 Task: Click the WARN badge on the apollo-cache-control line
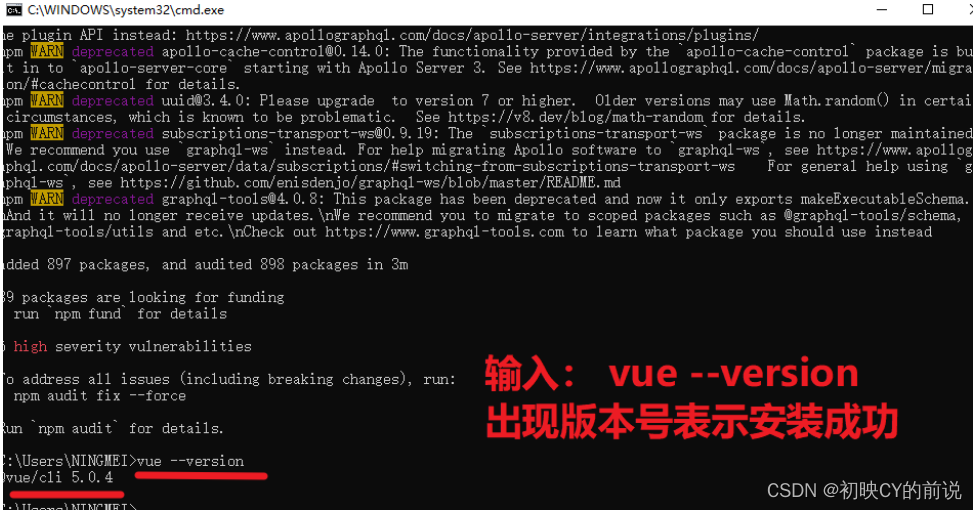click(x=47, y=51)
